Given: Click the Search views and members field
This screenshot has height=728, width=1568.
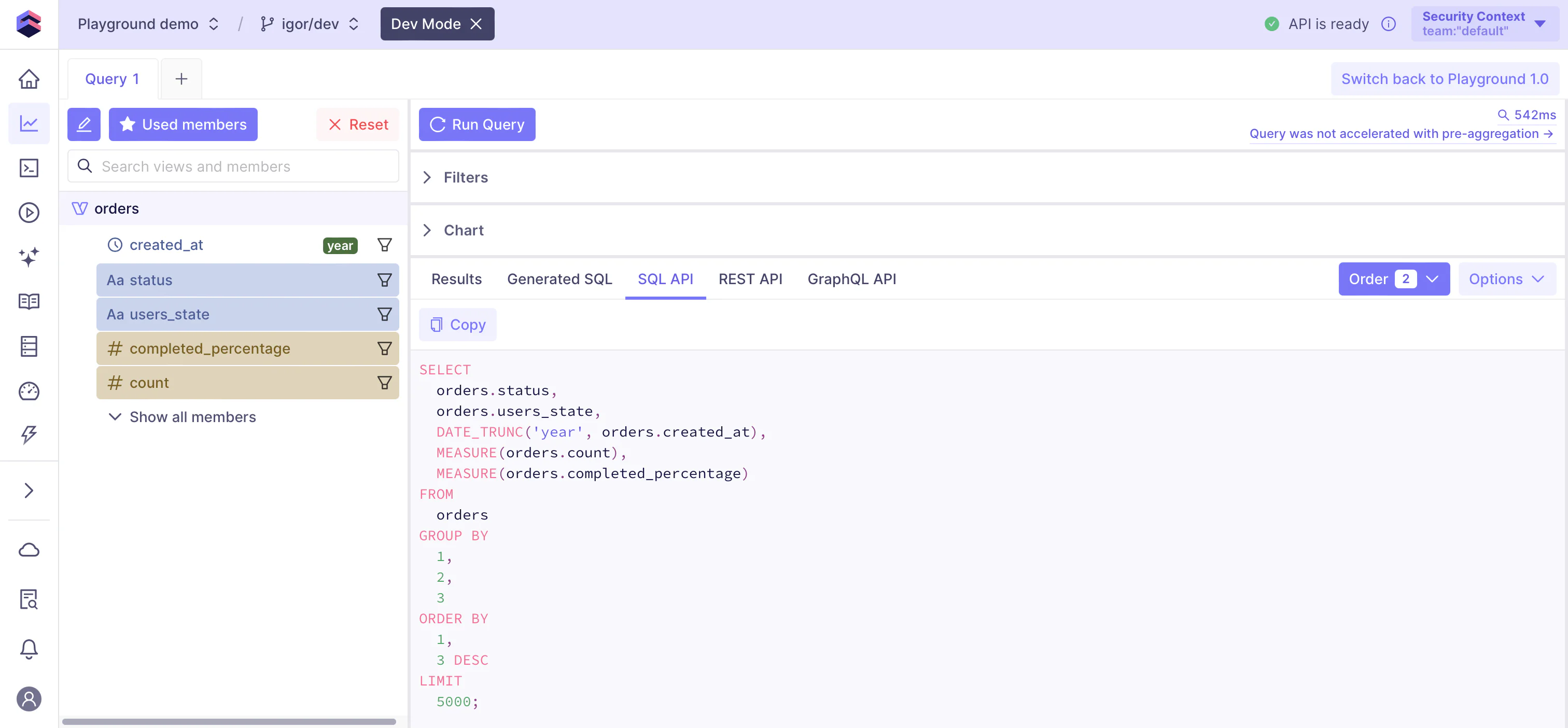Looking at the screenshot, I should (244, 167).
